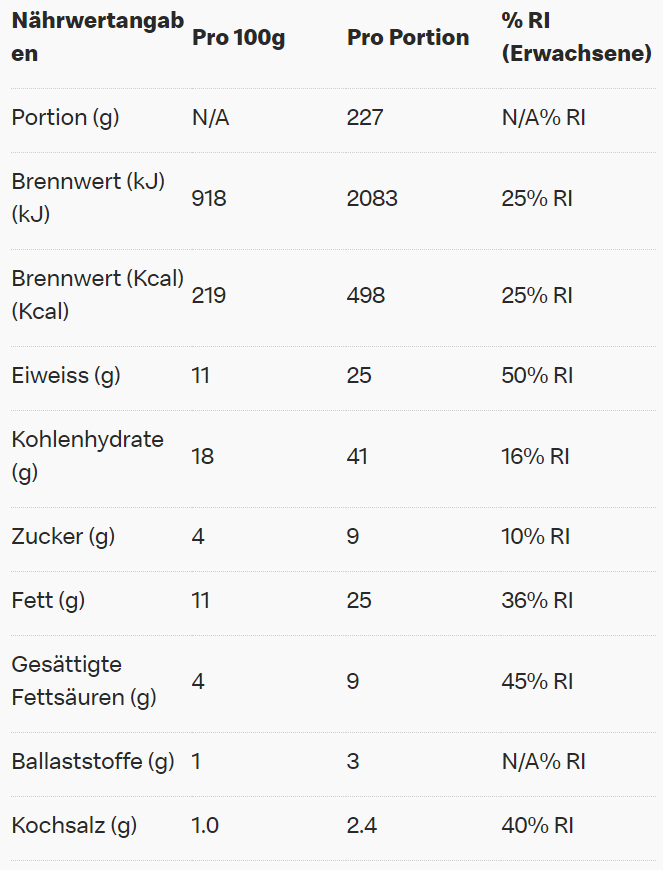Select the 'Ballaststoffe (g)' row label

pyautogui.click(x=93, y=762)
